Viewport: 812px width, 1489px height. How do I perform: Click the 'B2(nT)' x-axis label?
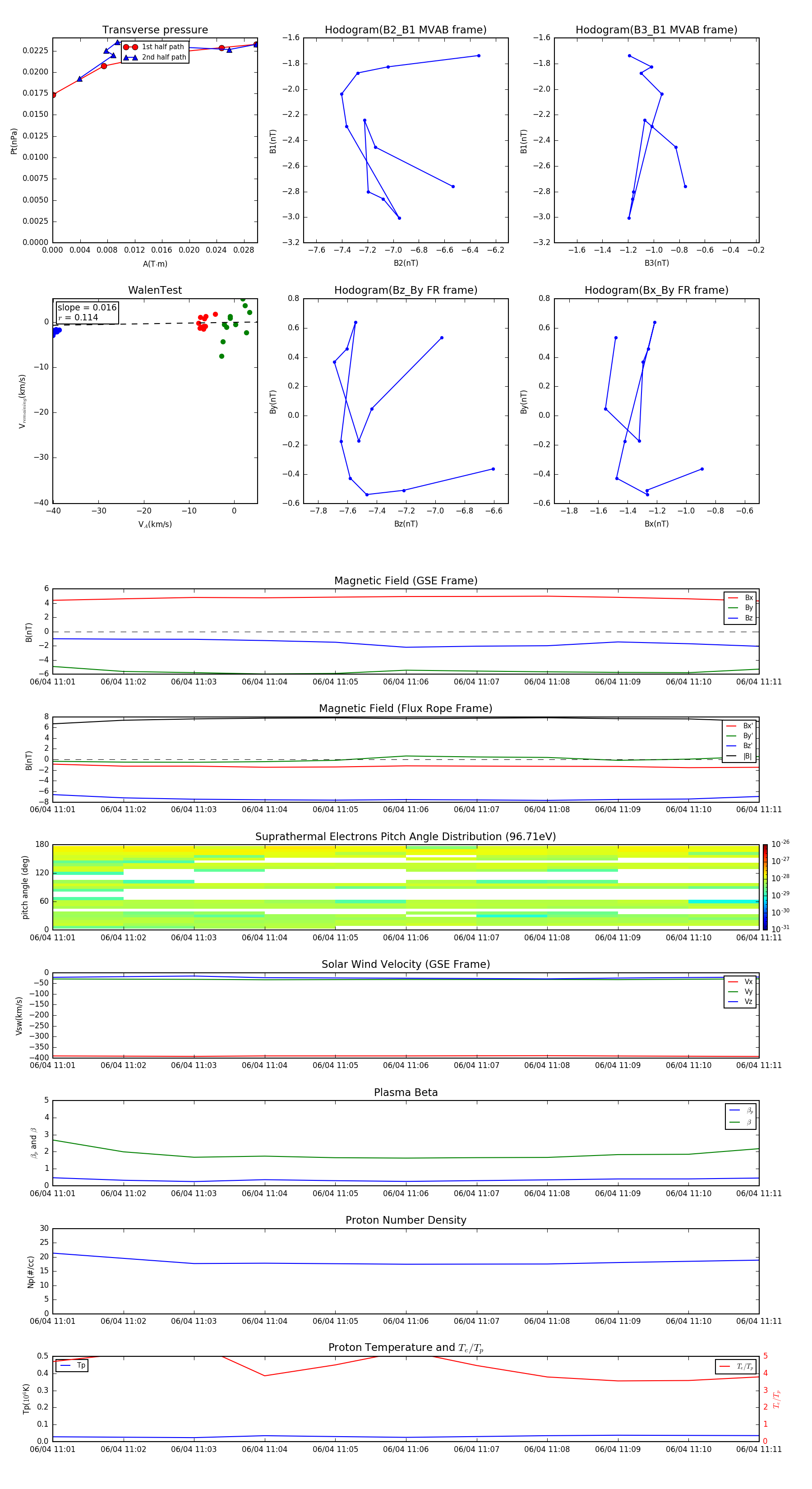pos(406,263)
